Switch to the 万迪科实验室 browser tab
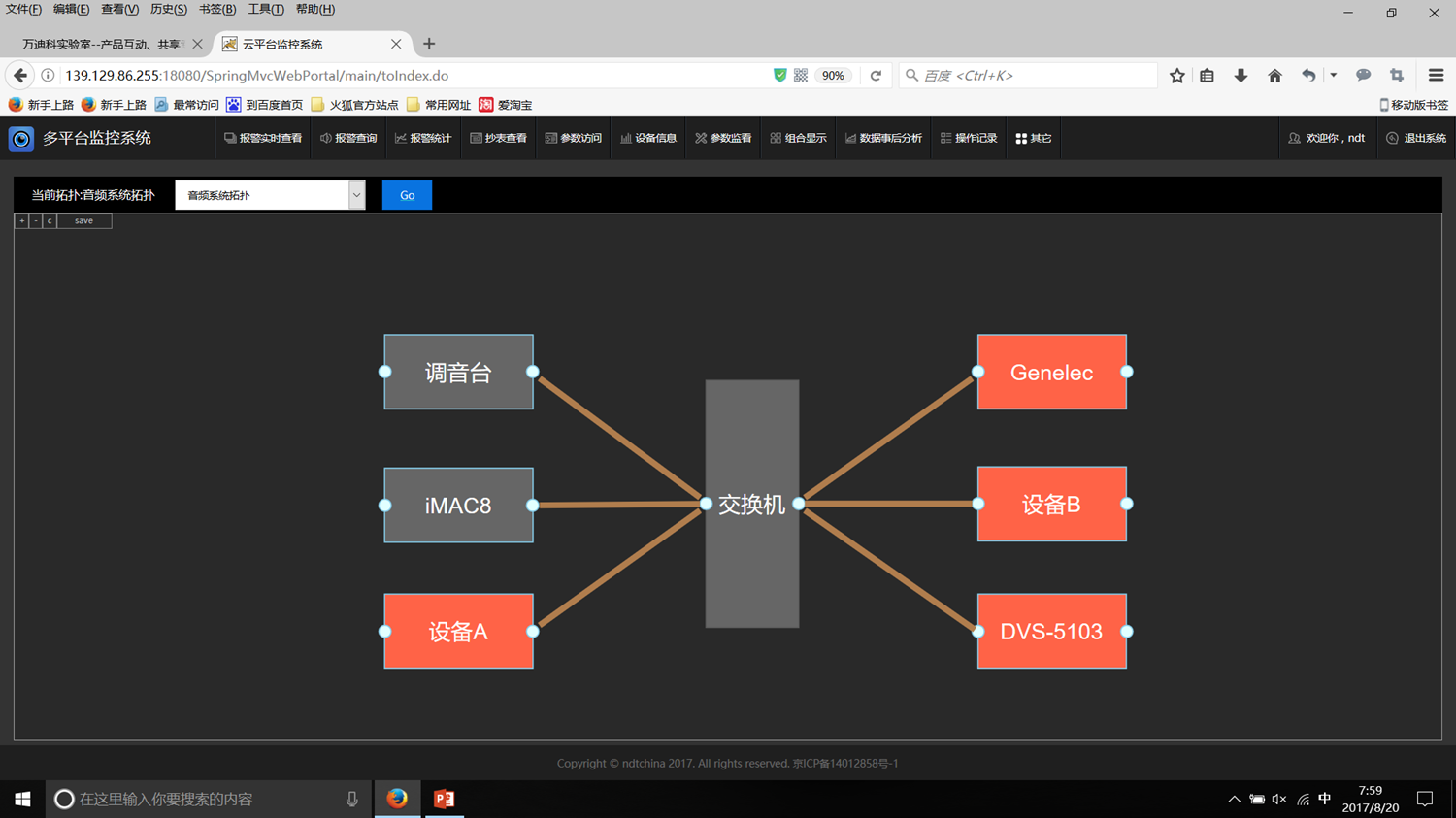Viewport: 1456px width, 818px height. (102, 45)
